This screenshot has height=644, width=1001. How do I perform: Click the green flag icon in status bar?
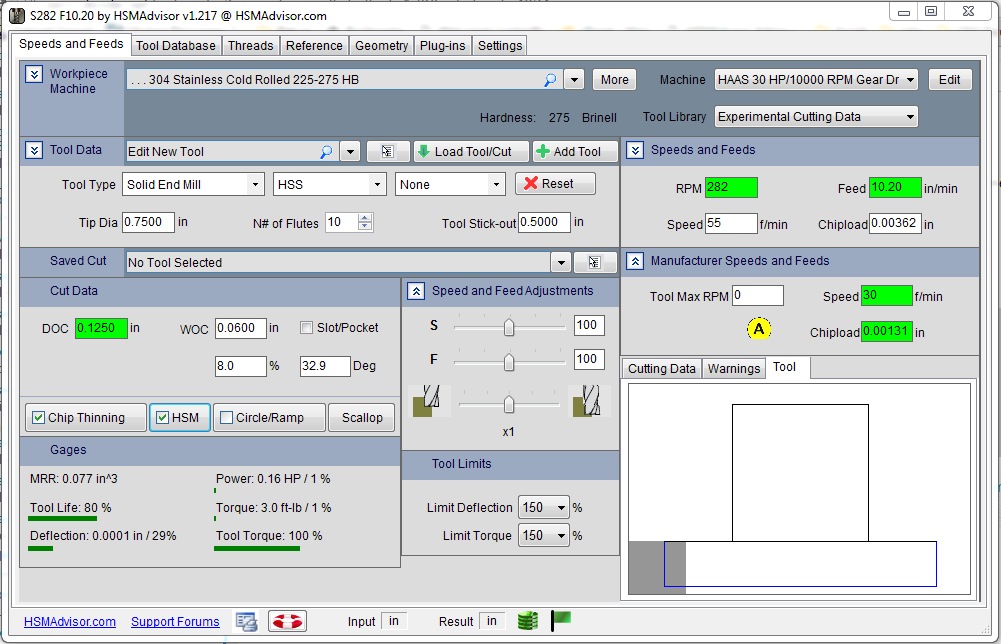pyautogui.click(x=561, y=620)
